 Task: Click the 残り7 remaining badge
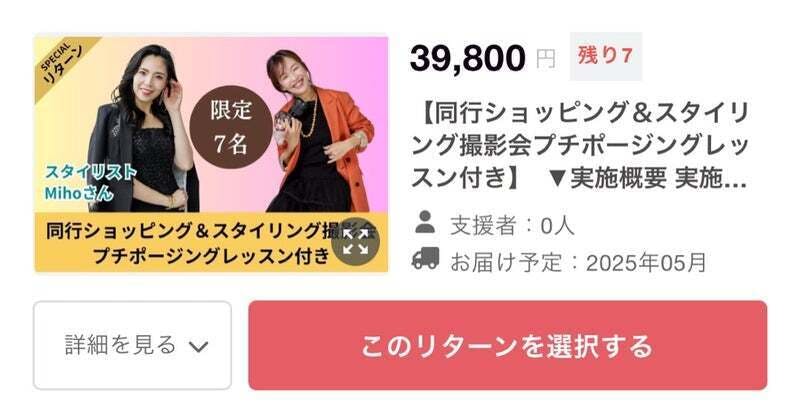(x=606, y=56)
